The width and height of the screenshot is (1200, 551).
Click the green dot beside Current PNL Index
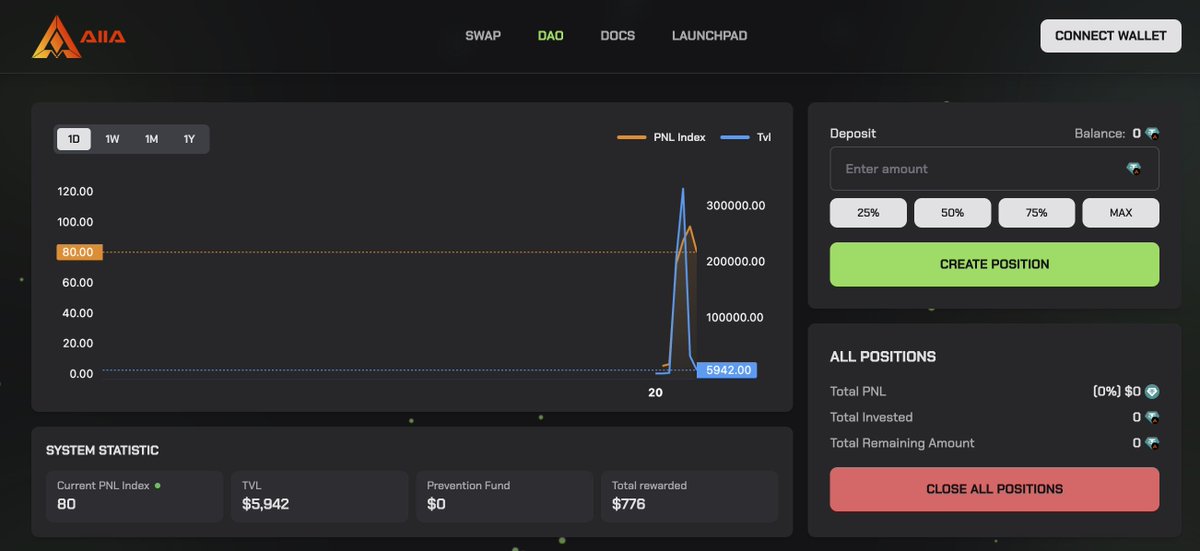(x=157, y=485)
